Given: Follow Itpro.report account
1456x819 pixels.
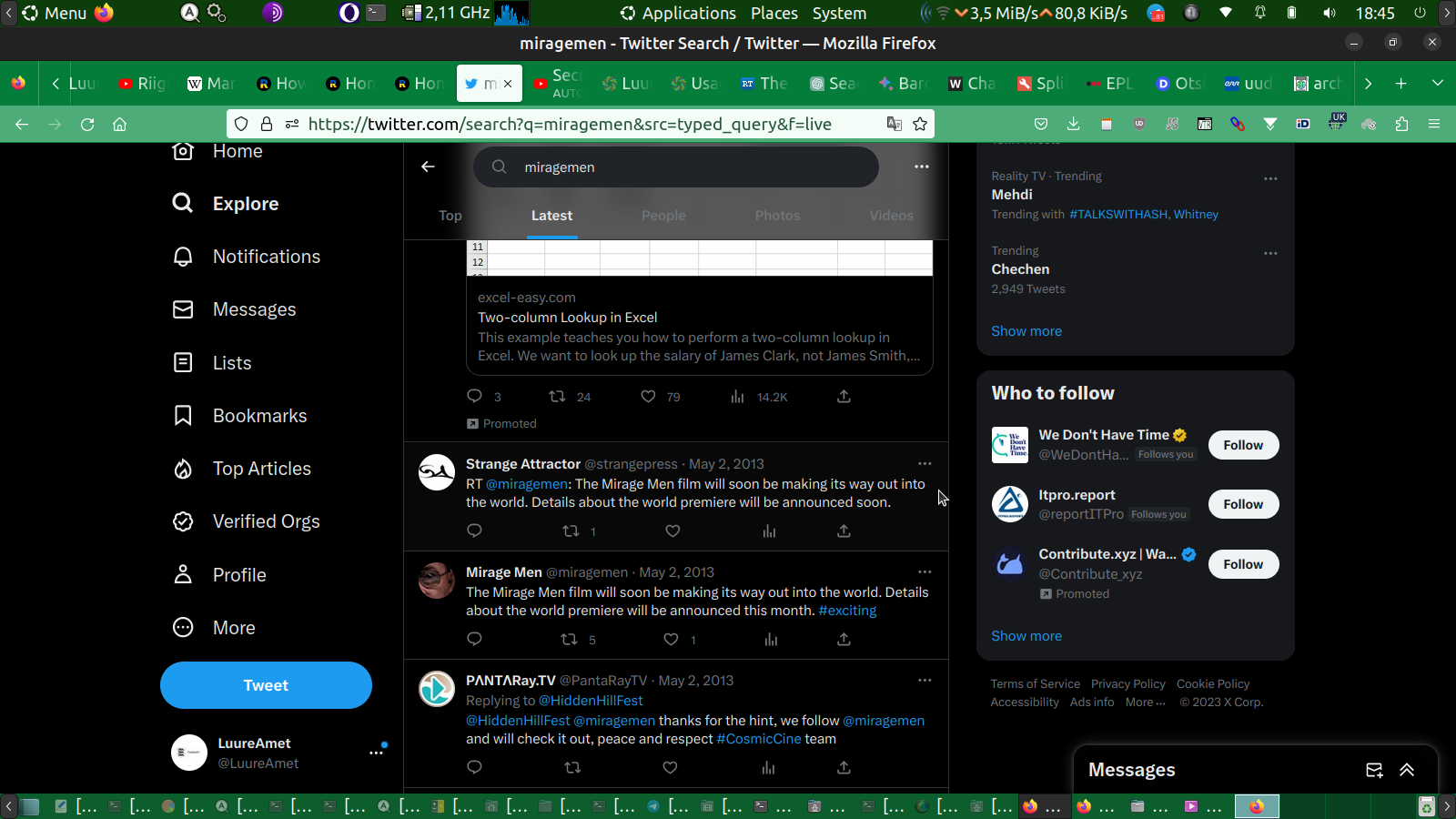Looking at the screenshot, I should [x=1243, y=504].
